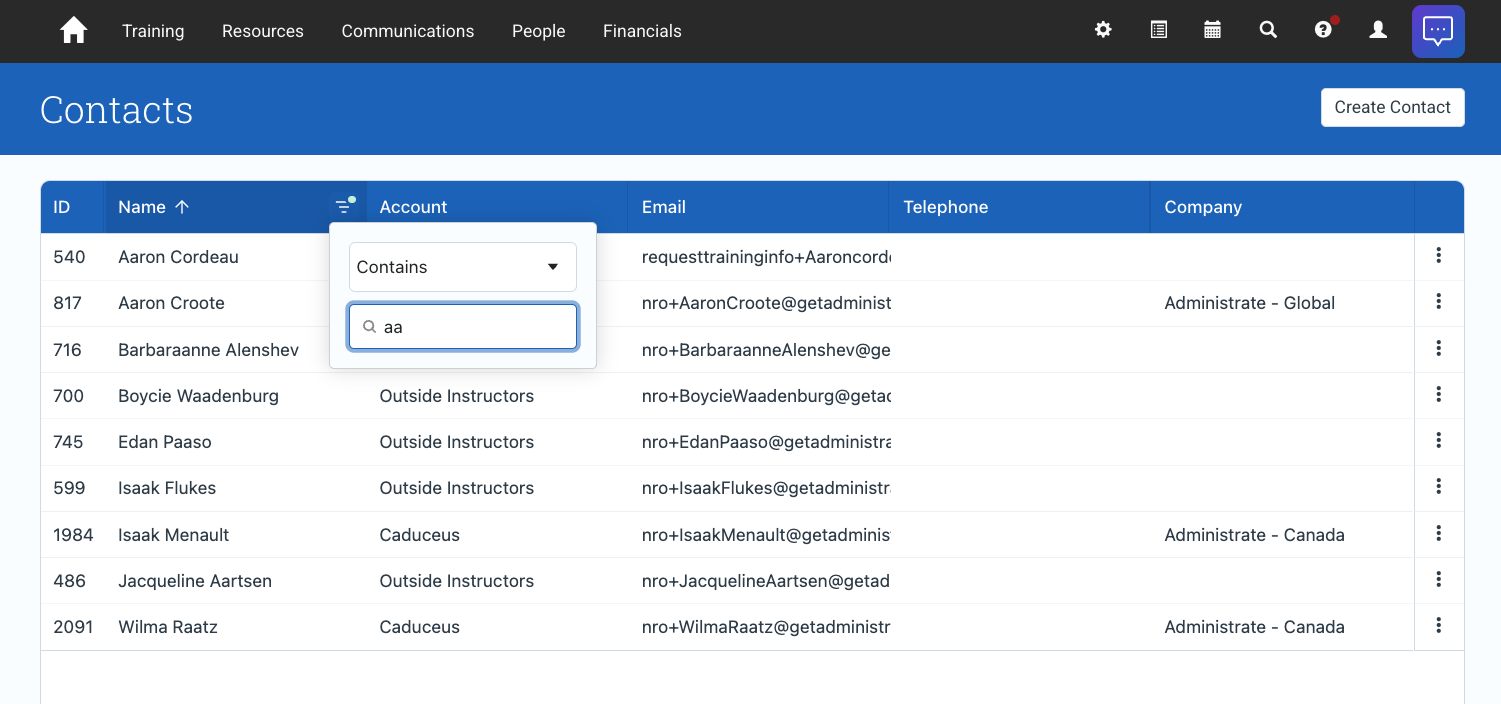The width and height of the screenshot is (1501, 704).
Task: Click the email for Aaron Croote
Action: (766, 303)
